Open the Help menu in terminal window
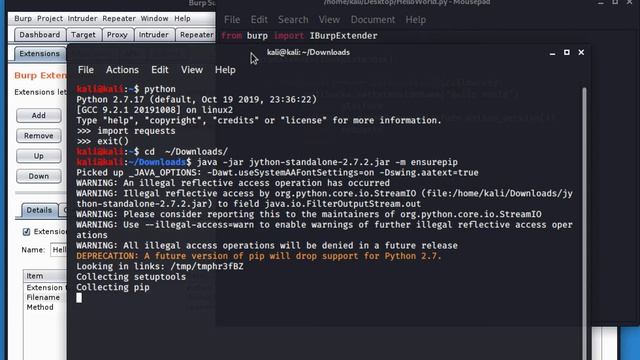 [225, 70]
